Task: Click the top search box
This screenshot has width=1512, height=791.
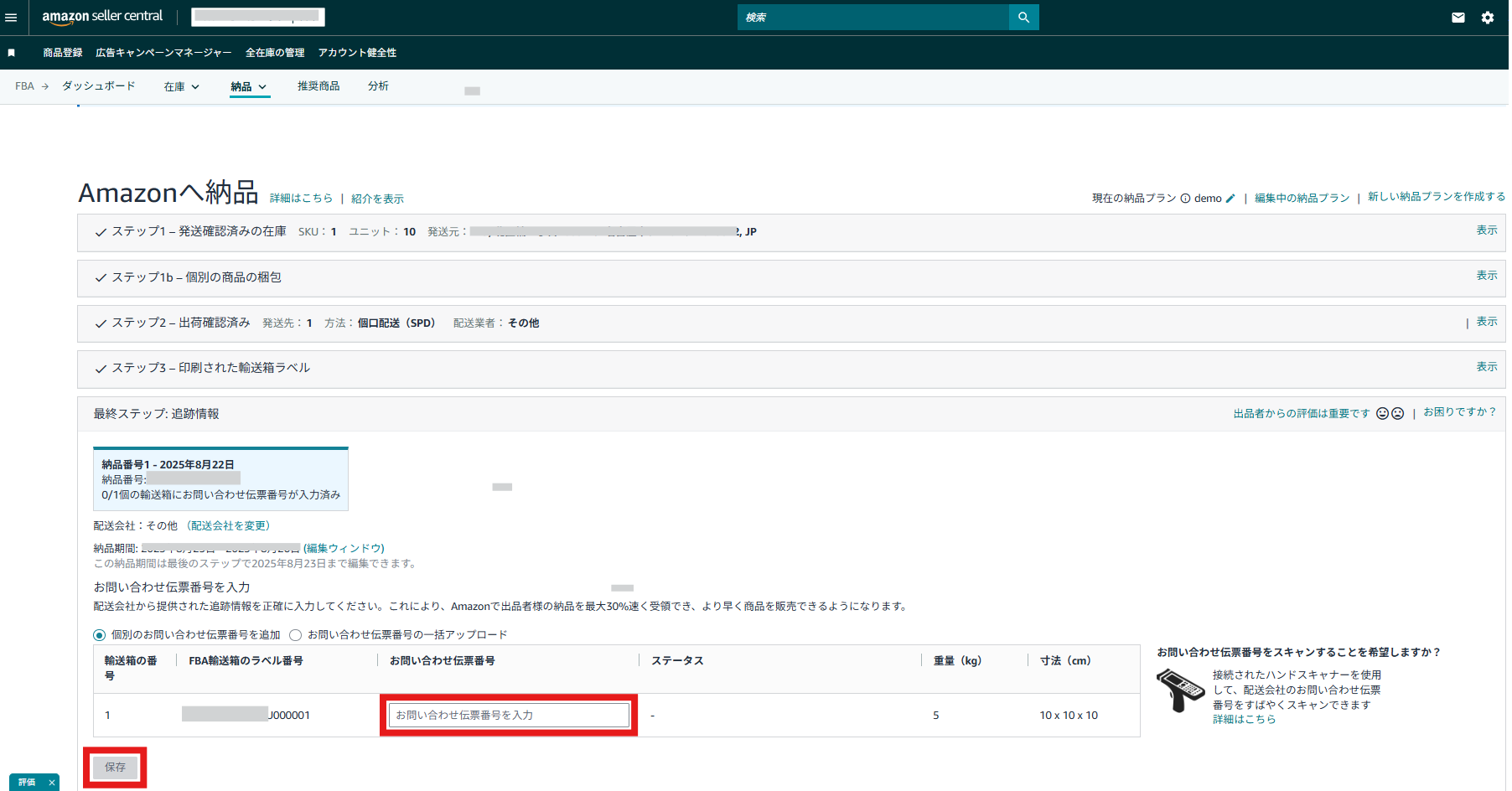Action: click(x=873, y=18)
